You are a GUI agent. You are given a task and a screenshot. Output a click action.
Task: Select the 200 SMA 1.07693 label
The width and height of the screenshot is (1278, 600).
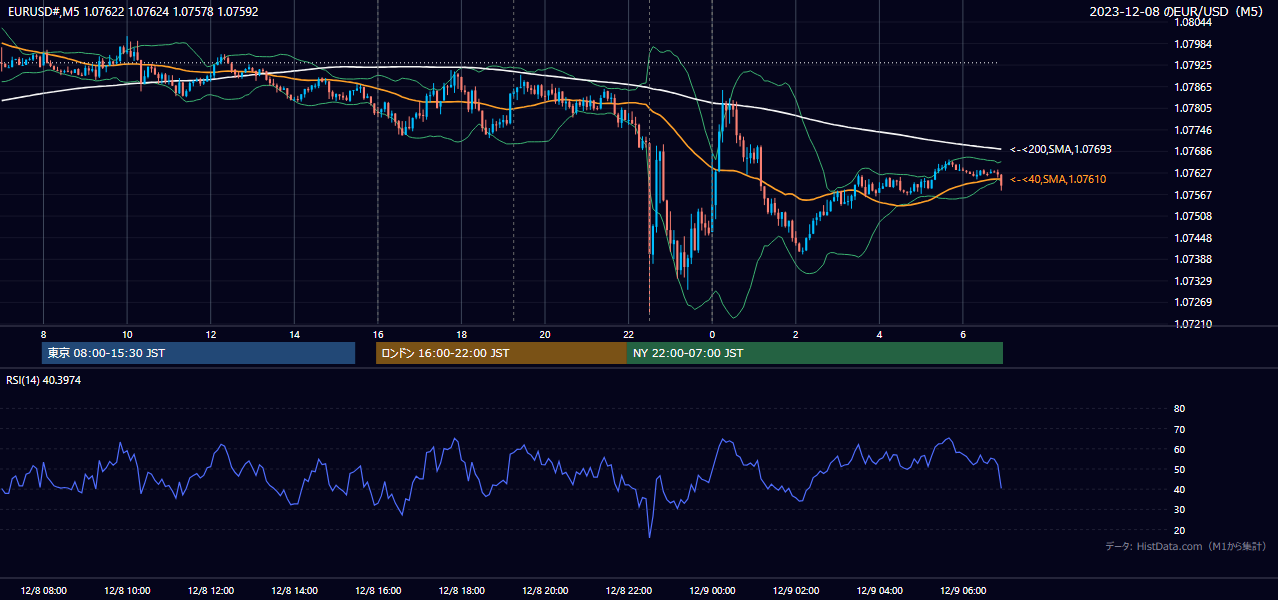pyautogui.click(x=1061, y=149)
